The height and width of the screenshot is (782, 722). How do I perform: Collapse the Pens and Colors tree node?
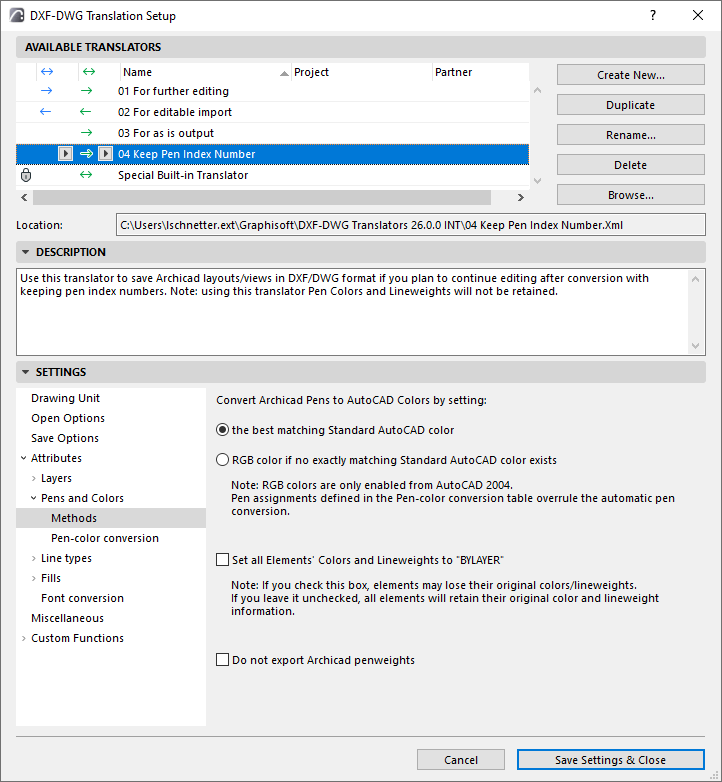click(33, 498)
